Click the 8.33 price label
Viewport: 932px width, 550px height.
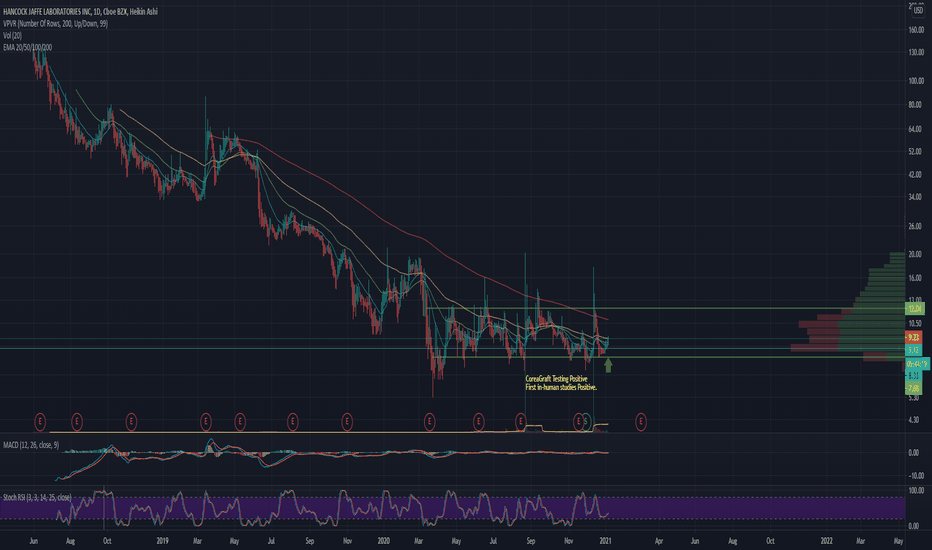point(914,376)
